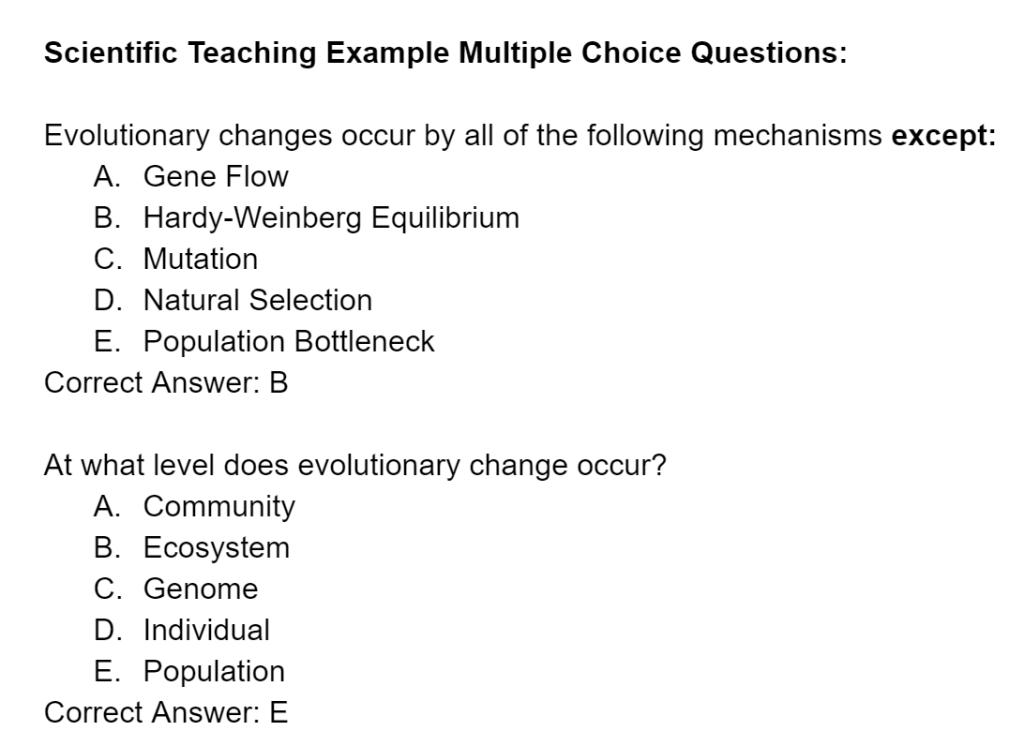Viewport: 1024px width, 746px height.
Task: Click list letter D before Individual
Action: point(107,630)
